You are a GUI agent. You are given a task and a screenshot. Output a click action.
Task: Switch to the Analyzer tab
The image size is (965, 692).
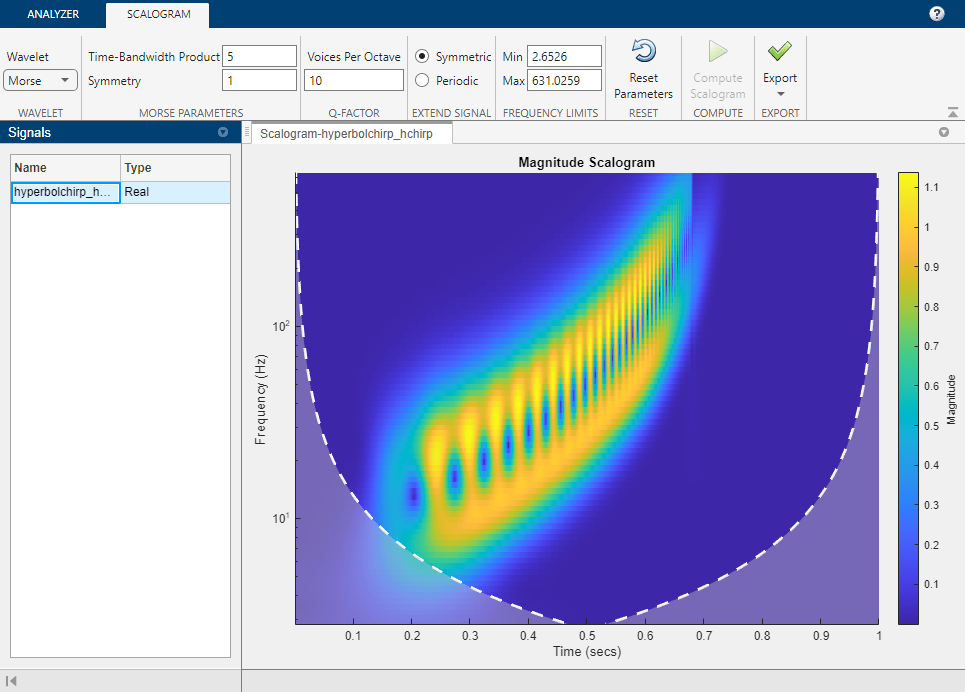53,15
